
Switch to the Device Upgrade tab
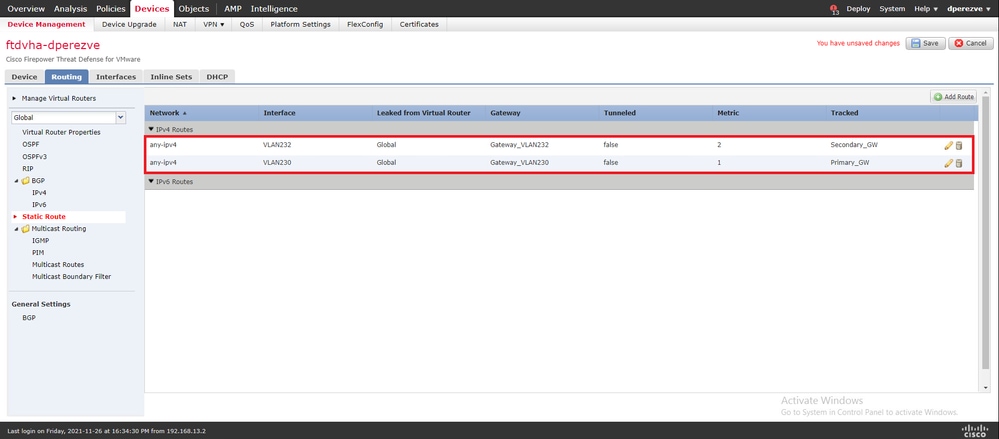129,24
